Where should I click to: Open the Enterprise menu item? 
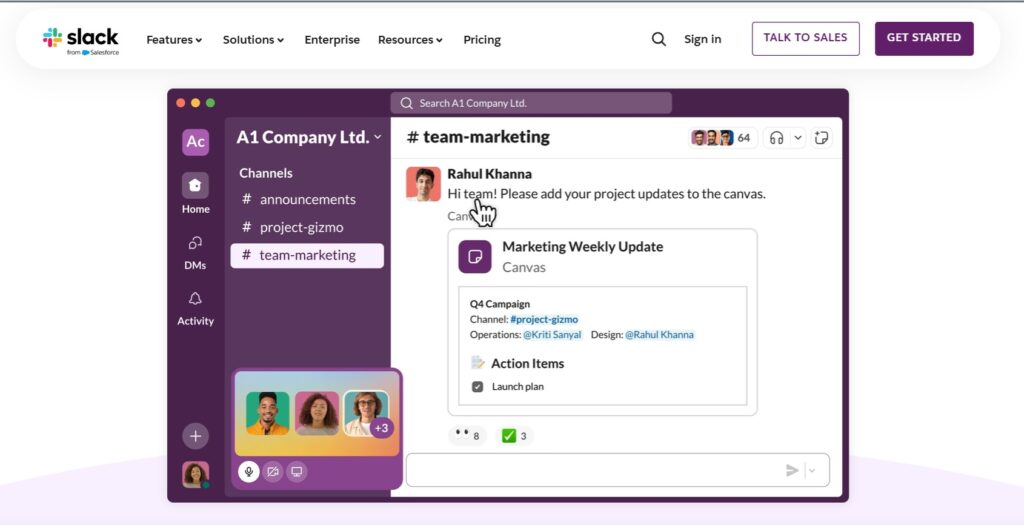tap(332, 40)
